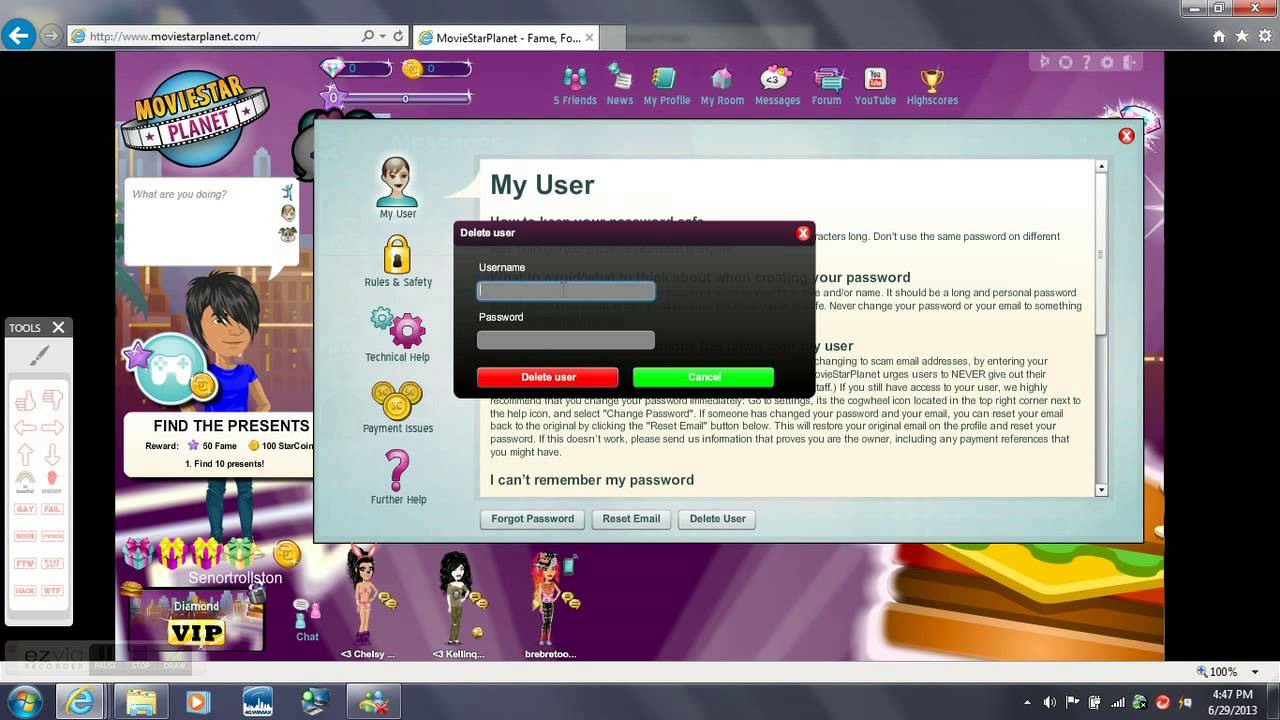
Task: Open the YouTube icon
Action: [x=875, y=86]
